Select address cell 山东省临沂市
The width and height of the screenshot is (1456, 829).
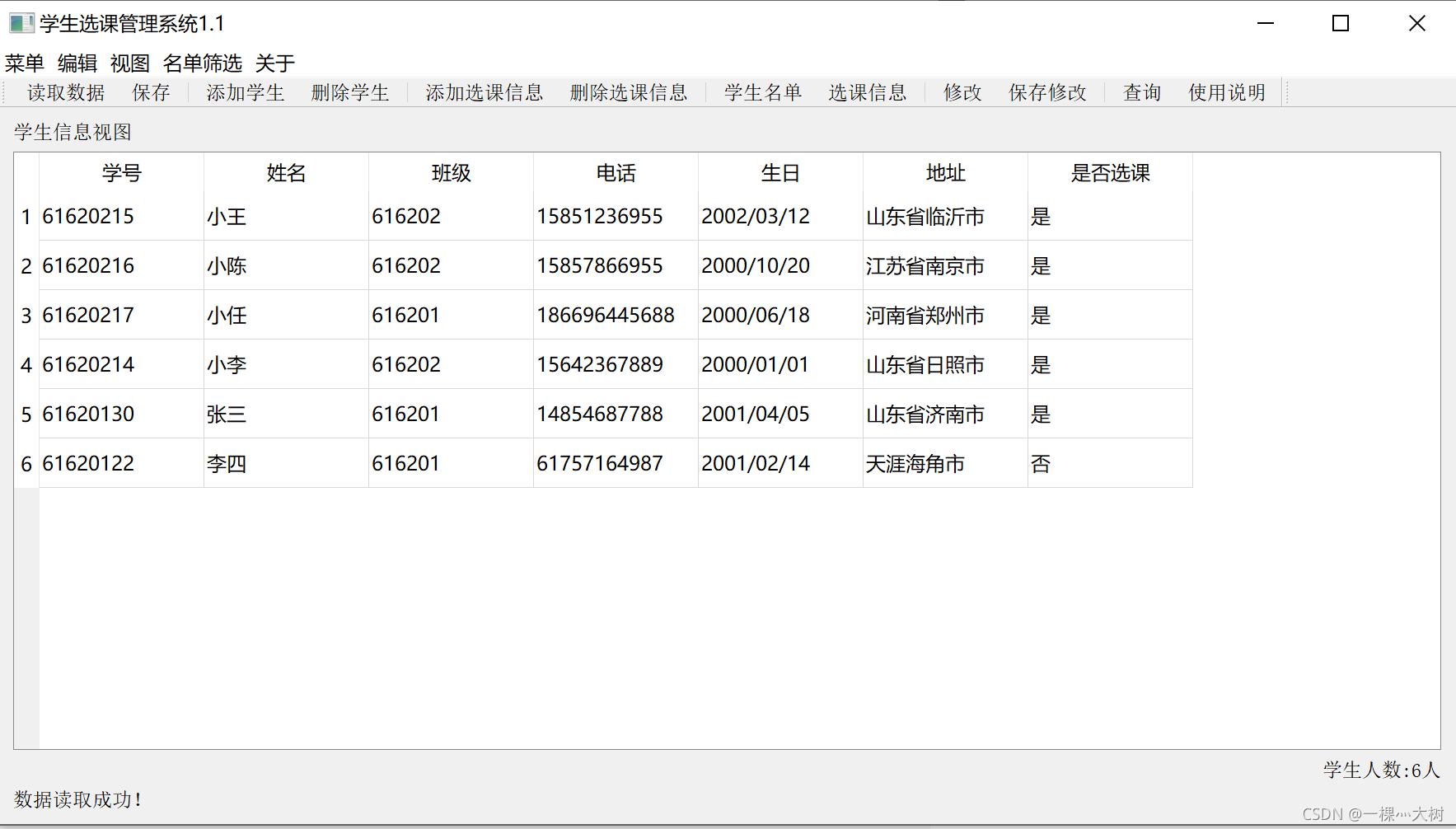tap(945, 217)
